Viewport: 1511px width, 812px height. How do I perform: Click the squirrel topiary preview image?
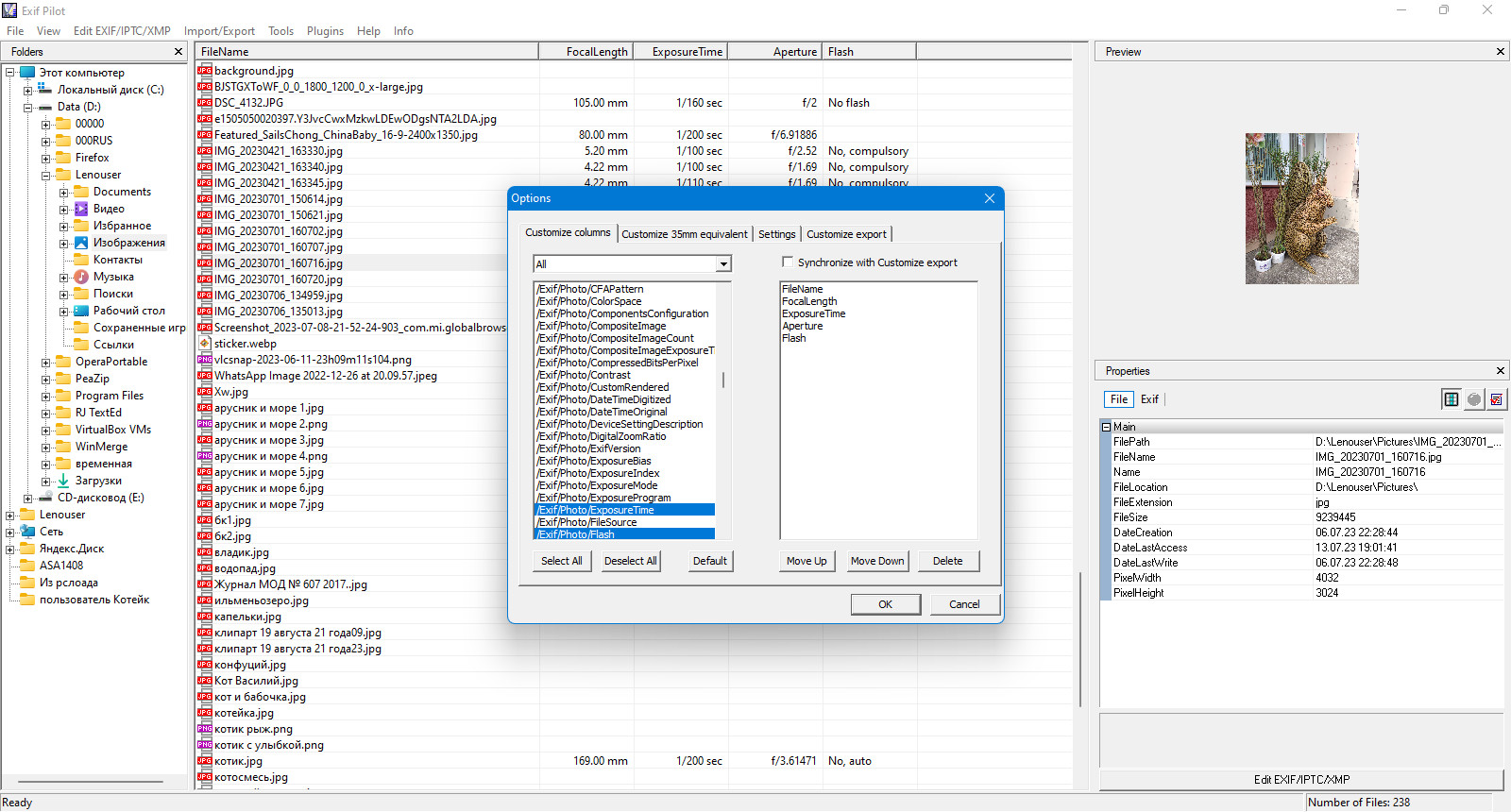[1301, 209]
